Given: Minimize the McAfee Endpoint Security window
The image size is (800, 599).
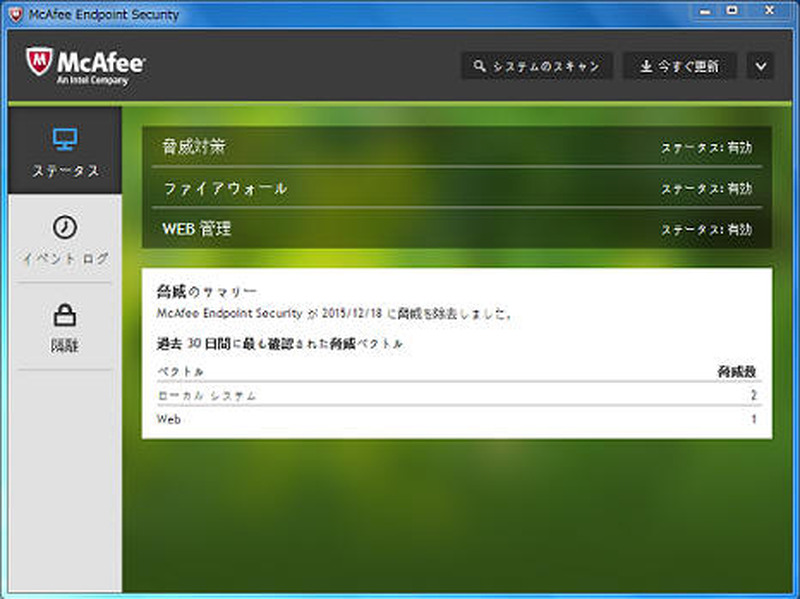Looking at the screenshot, I should click(x=705, y=10).
